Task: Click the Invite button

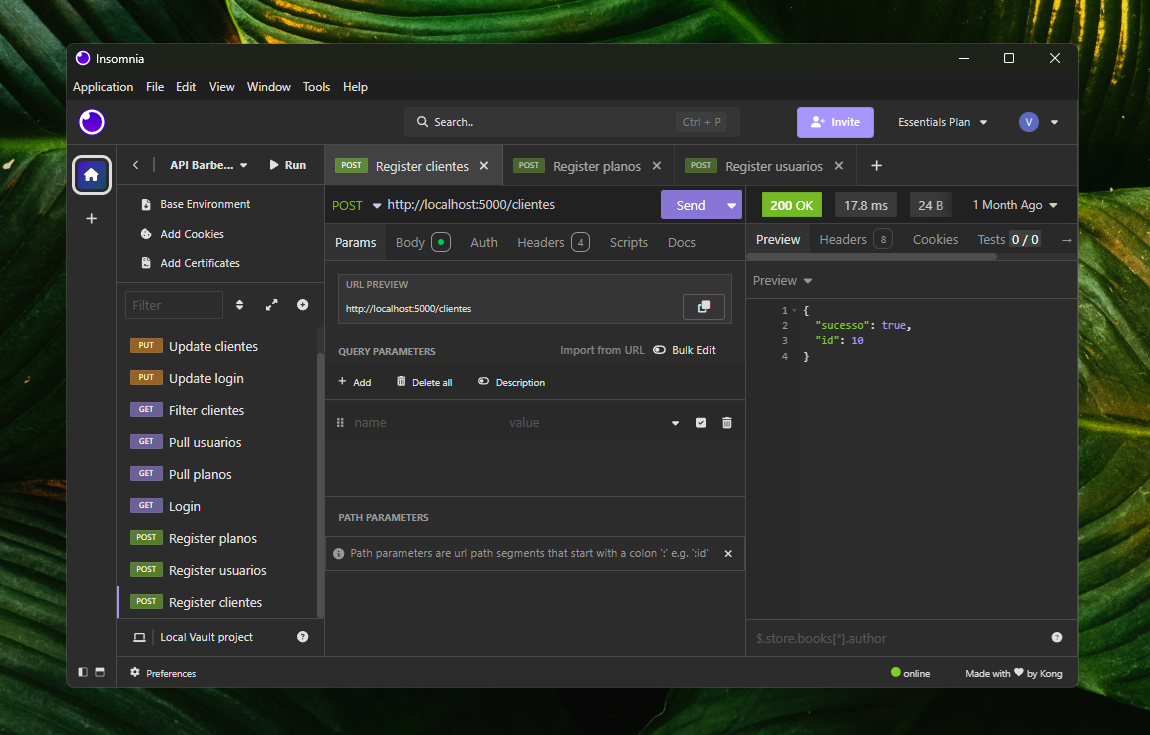Action: [835, 121]
